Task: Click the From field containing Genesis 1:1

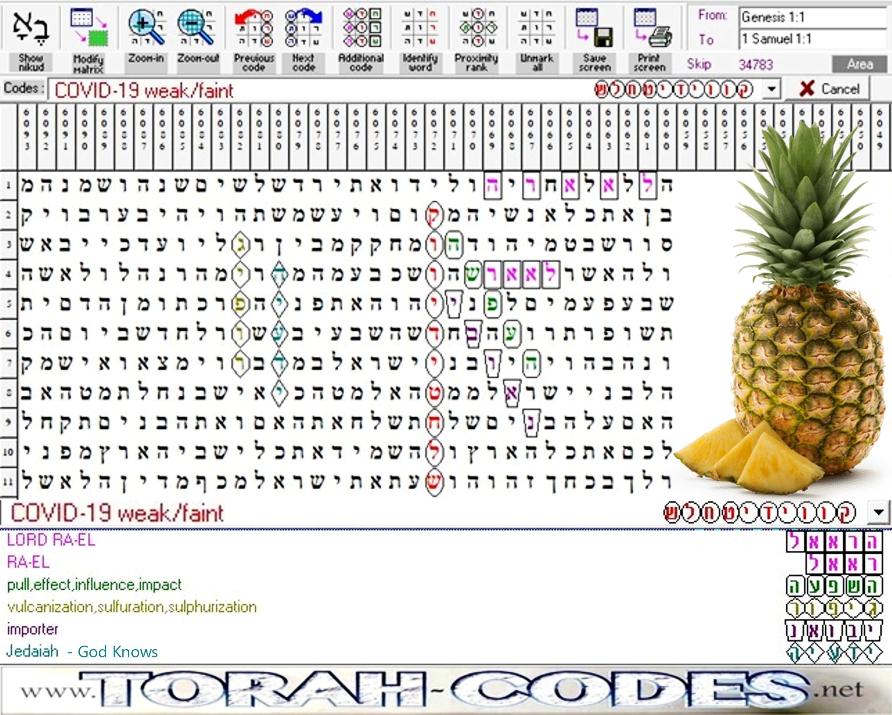Action: point(812,16)
